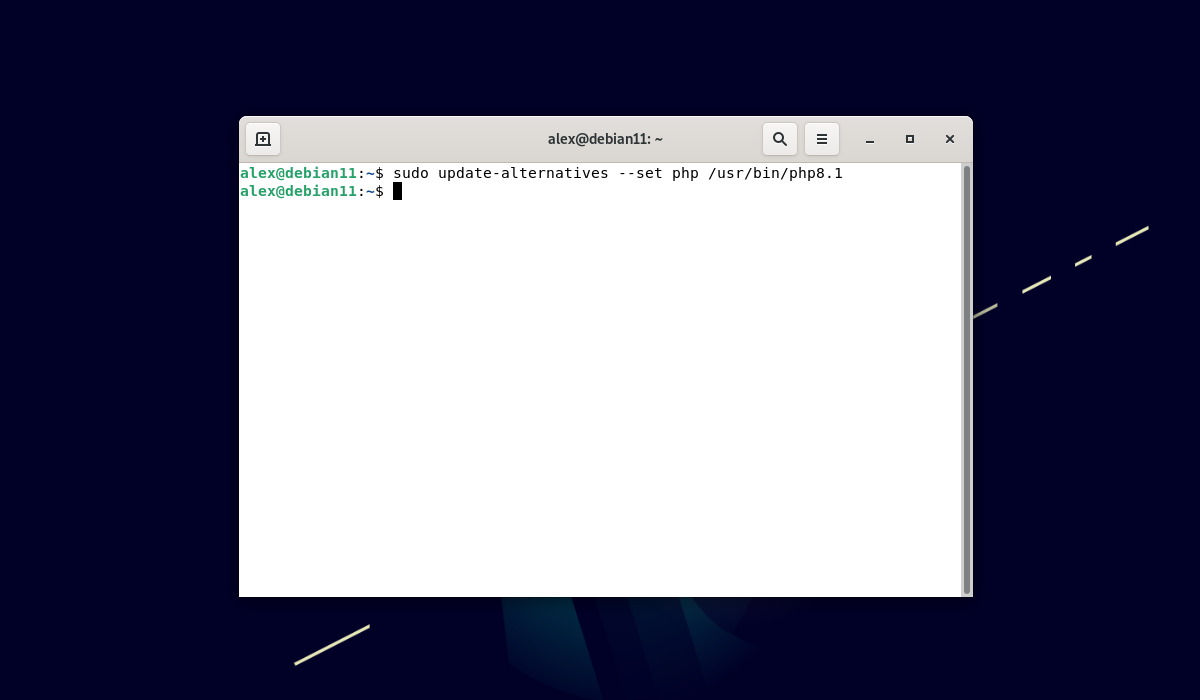Click update-alternatives in the command line

point(523,173)
